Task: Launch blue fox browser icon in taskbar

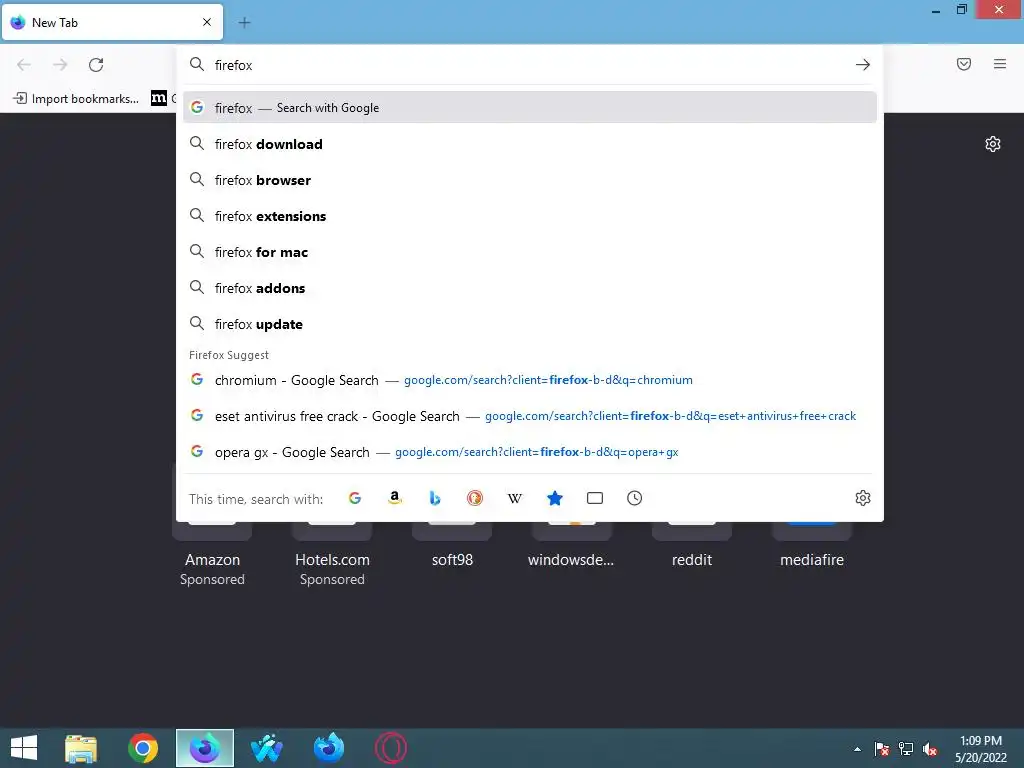Action: pyautogui.click(x=328, y=748)
